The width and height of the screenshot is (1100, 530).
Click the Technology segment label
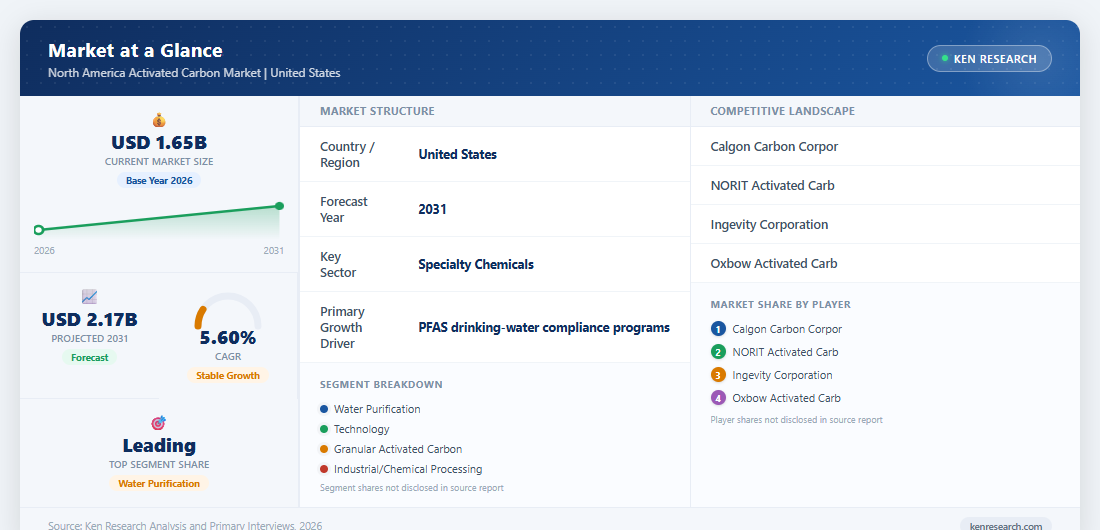361,429
